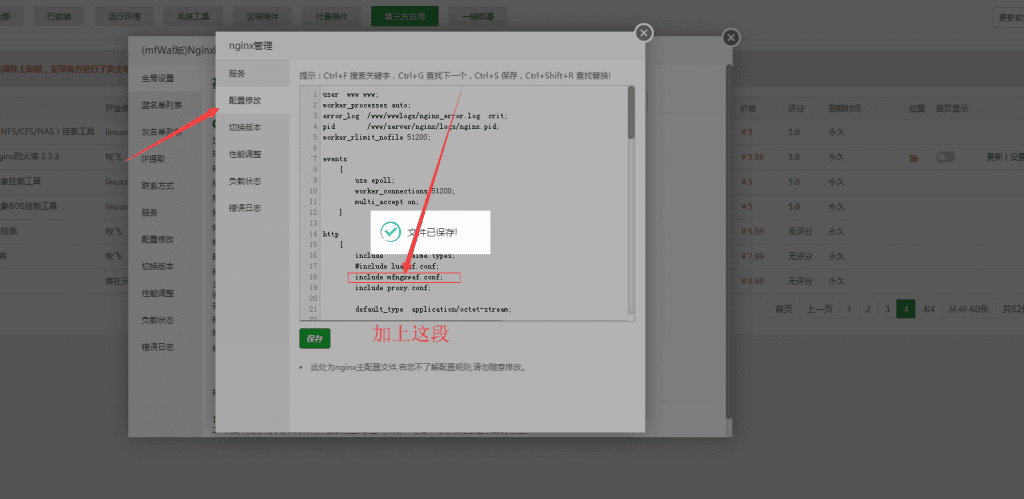This screenshot has height=499, width=1024.
Task: Toggle the 首页显示 switch
Action: click(945, 157)
